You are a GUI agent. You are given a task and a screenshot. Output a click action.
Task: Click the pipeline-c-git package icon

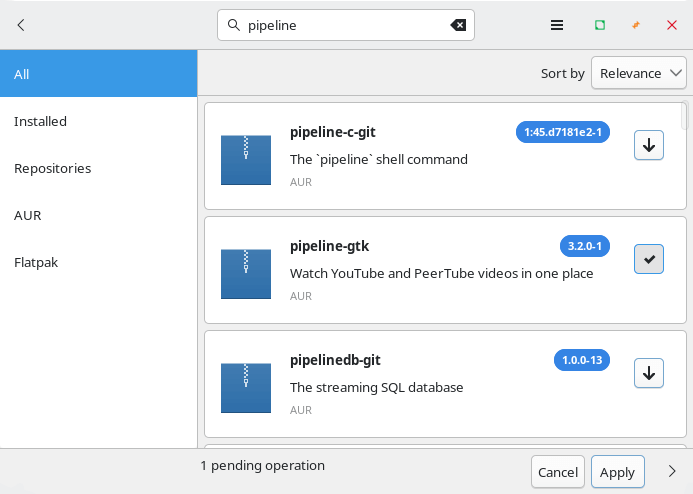tap(246, 160)
